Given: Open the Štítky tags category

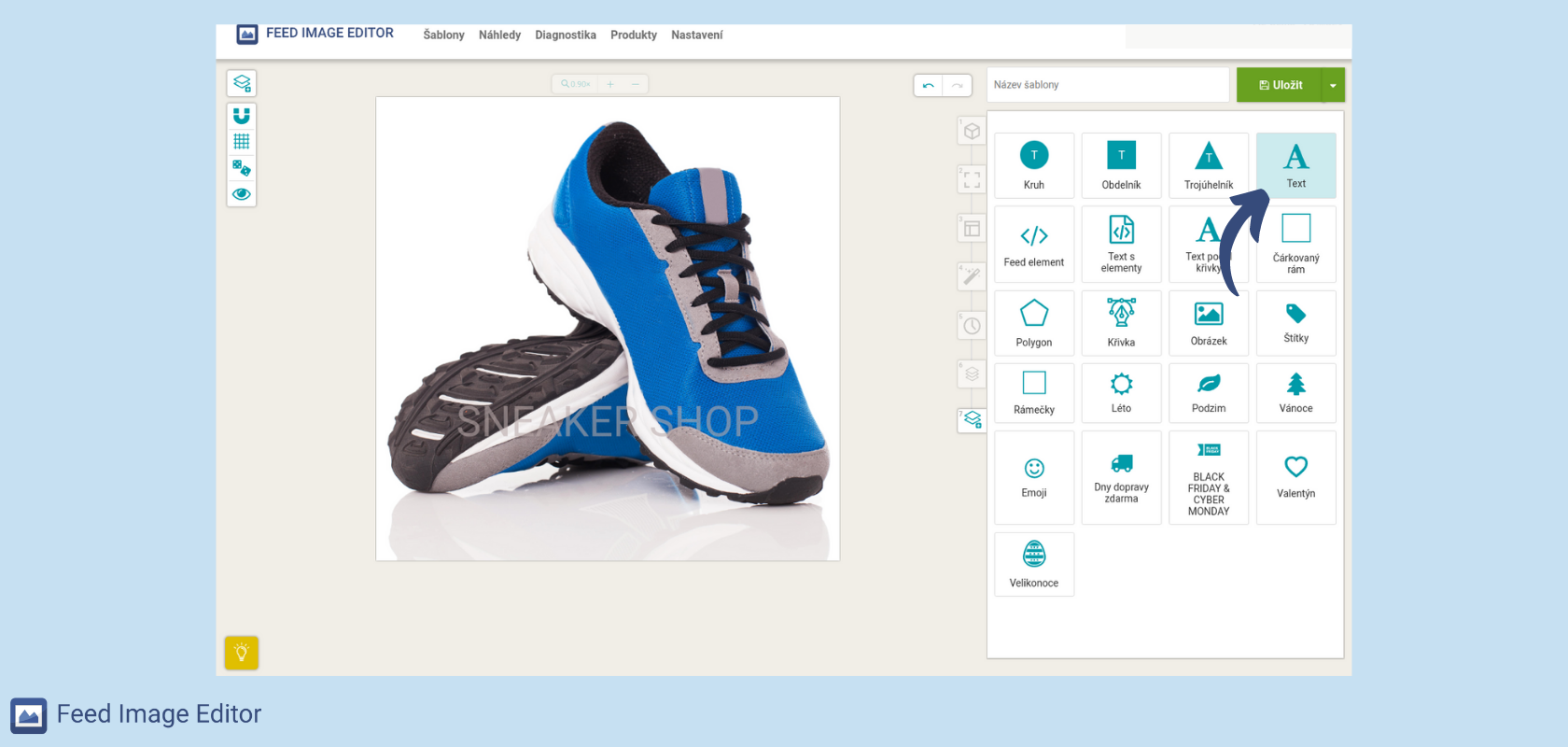Looking at the screenshot, I should (1295, 323).
